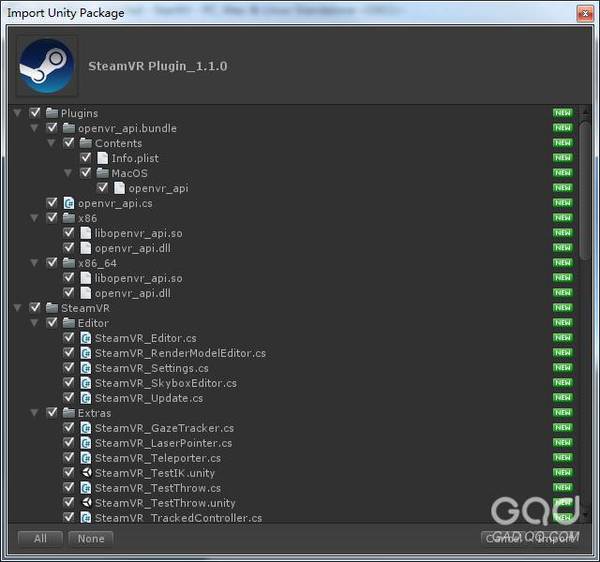The height and width of the screenshot is (562, 600).
Task: Click the SteamVR_Settings.cs script icon
Action: tap(85, 368)
